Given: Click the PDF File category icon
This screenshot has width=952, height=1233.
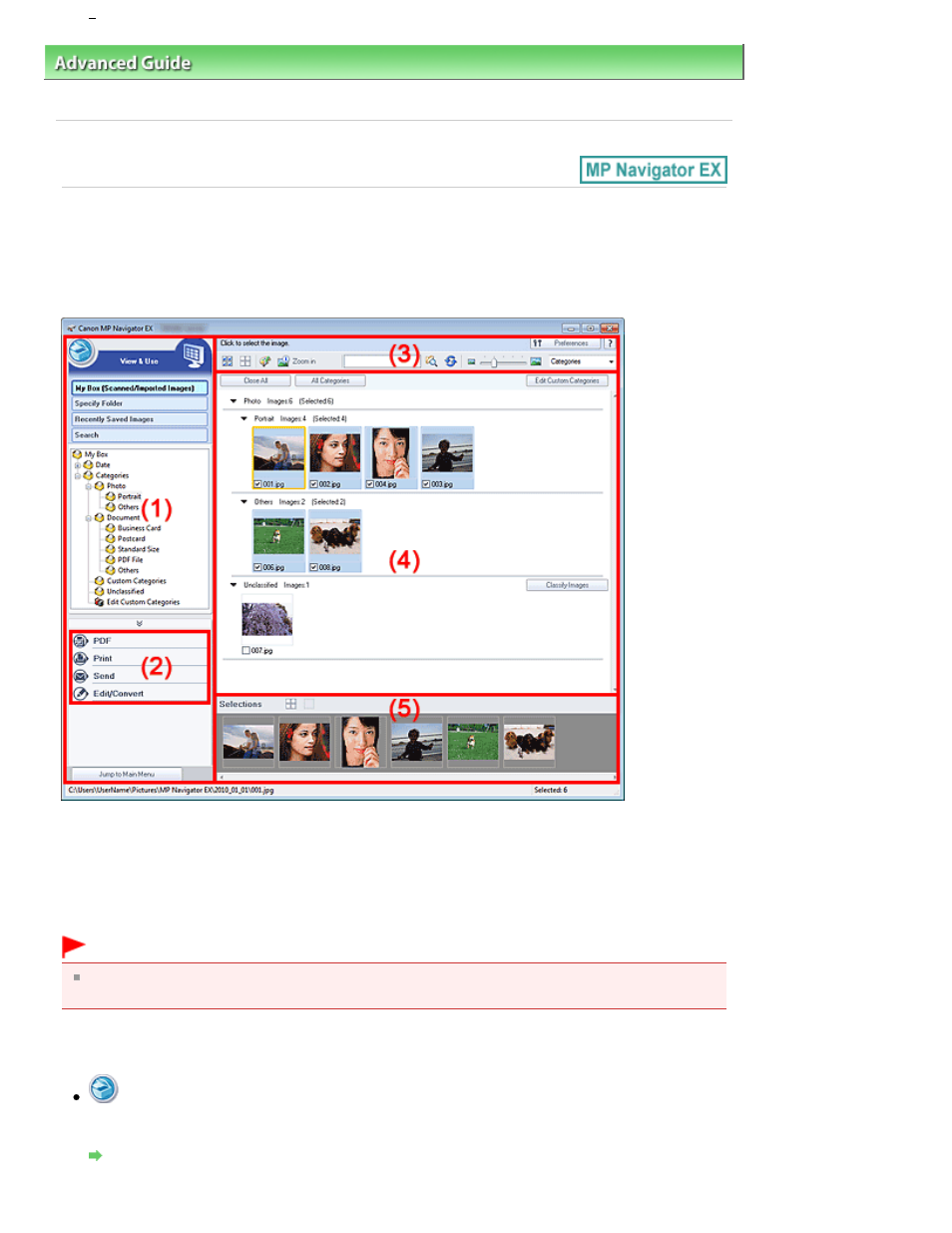Looking at the screenshot, I should tap(110, 560).
